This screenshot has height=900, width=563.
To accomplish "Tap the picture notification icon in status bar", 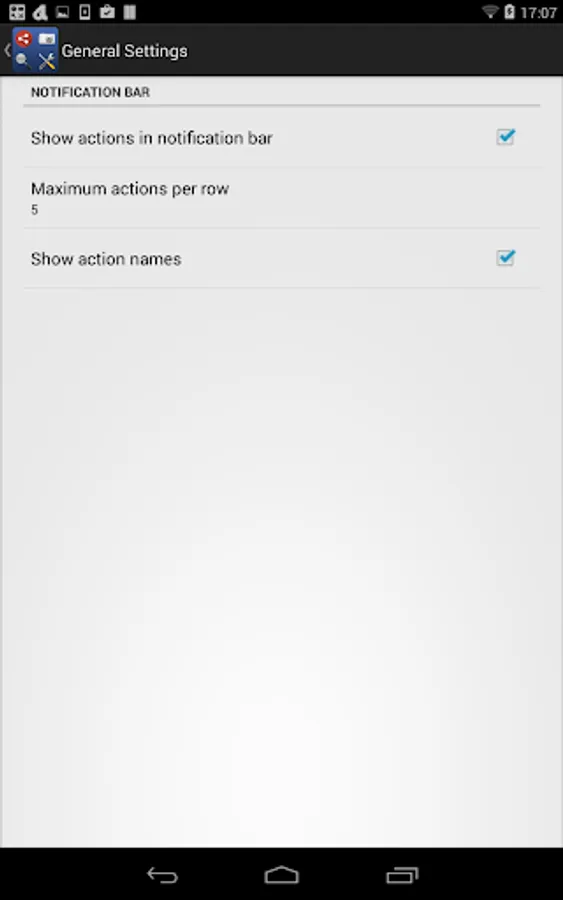I will [x=62, y=11].
